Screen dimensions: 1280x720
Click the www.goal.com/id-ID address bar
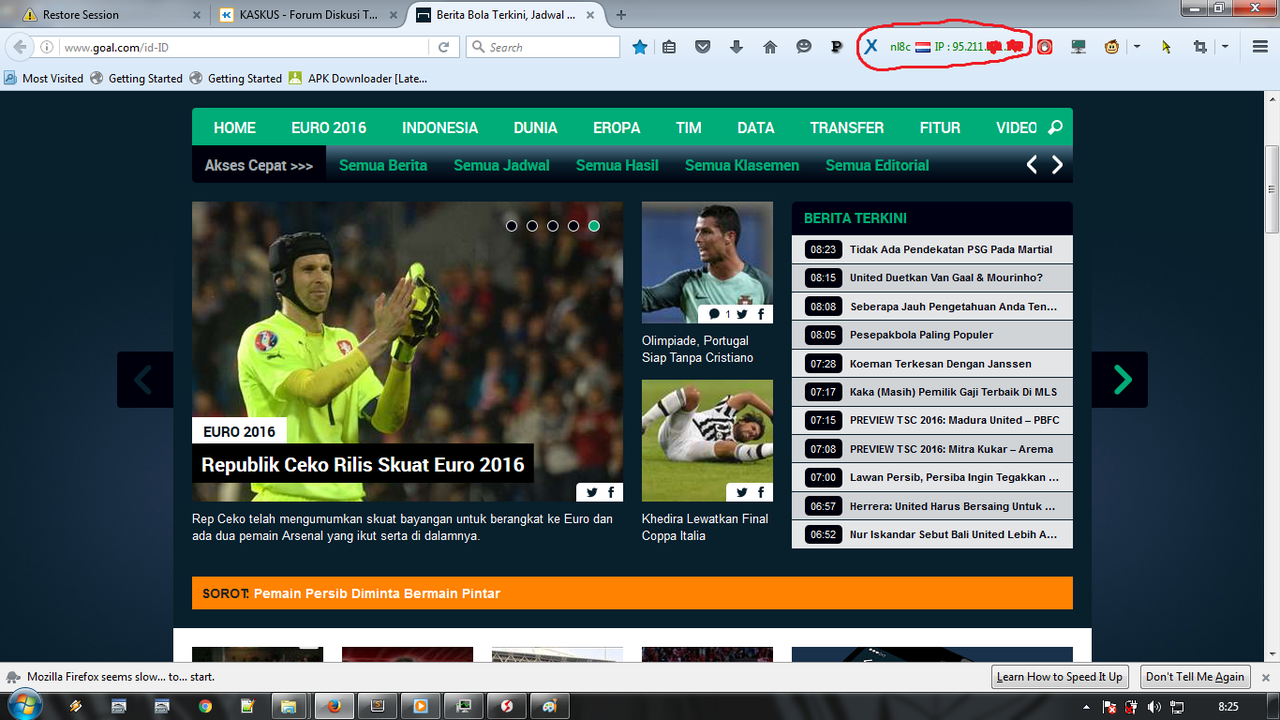click(x=245, y=47)
